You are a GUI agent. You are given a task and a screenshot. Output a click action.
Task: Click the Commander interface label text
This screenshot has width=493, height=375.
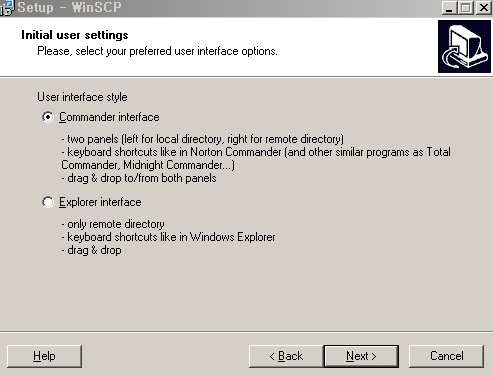tap(109, 117)
